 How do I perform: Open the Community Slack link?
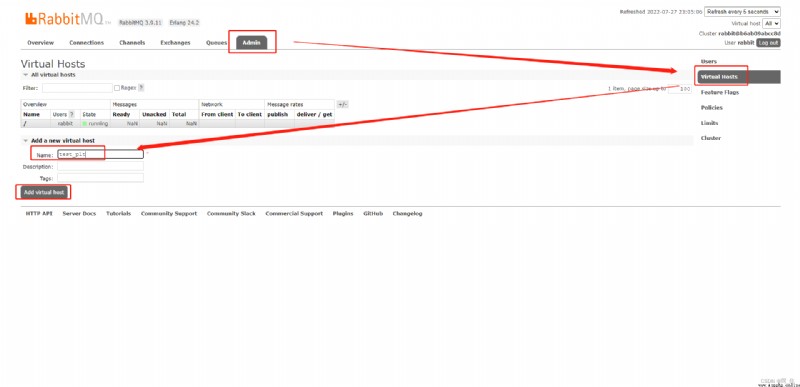231,214
